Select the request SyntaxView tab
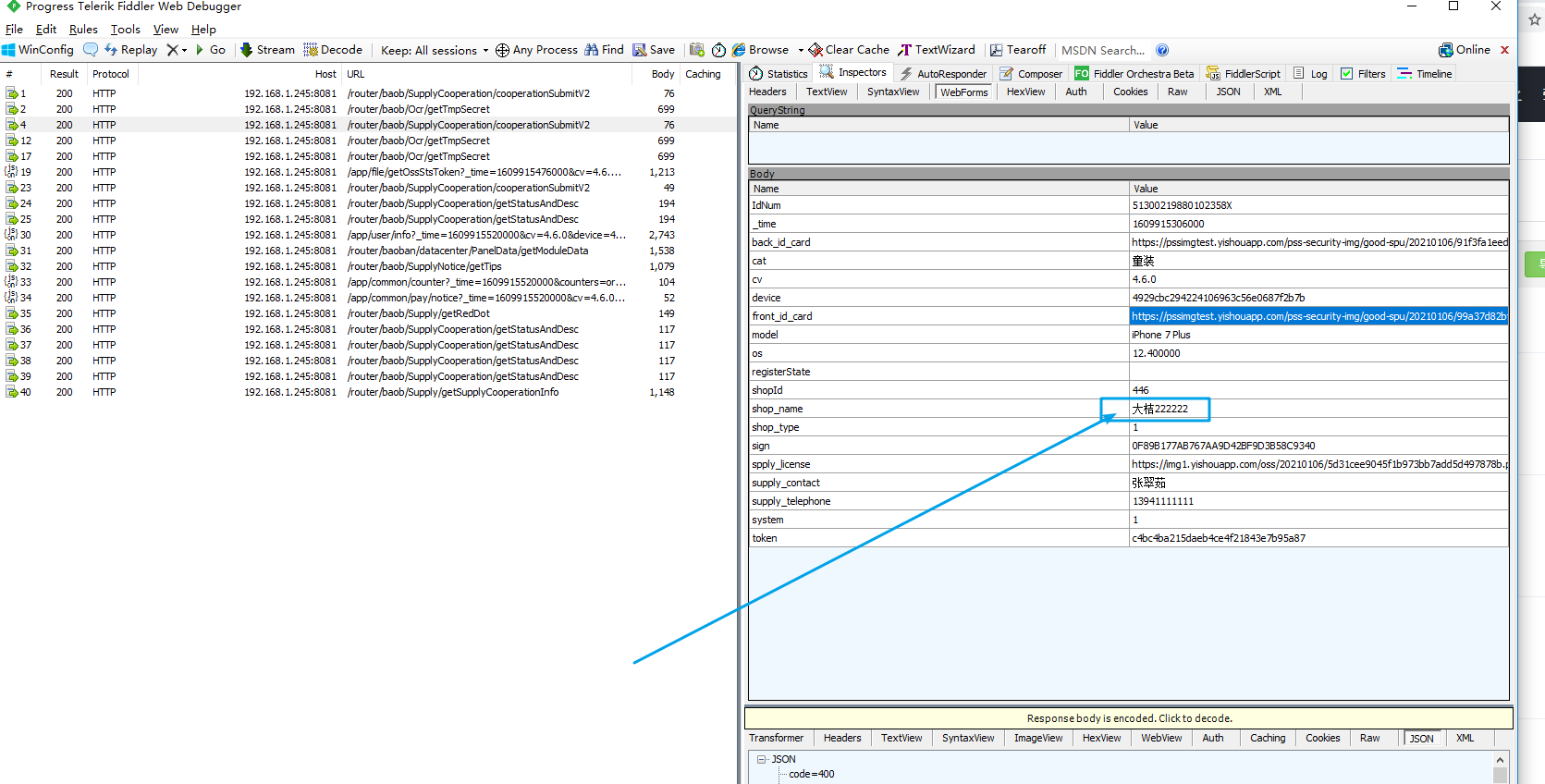 click(893, 92)
